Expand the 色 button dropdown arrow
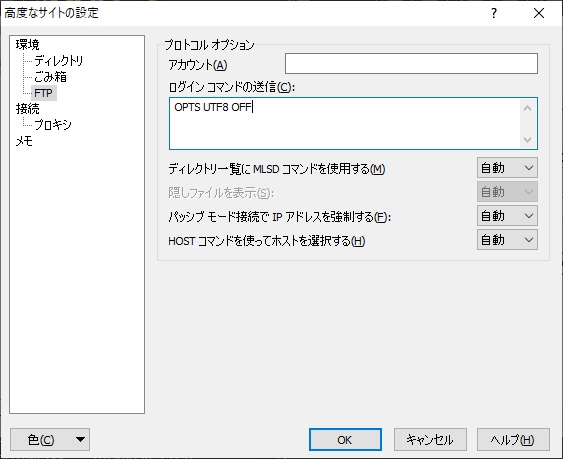Viewport: 563px width, 459px height. (x=80, y=440)
